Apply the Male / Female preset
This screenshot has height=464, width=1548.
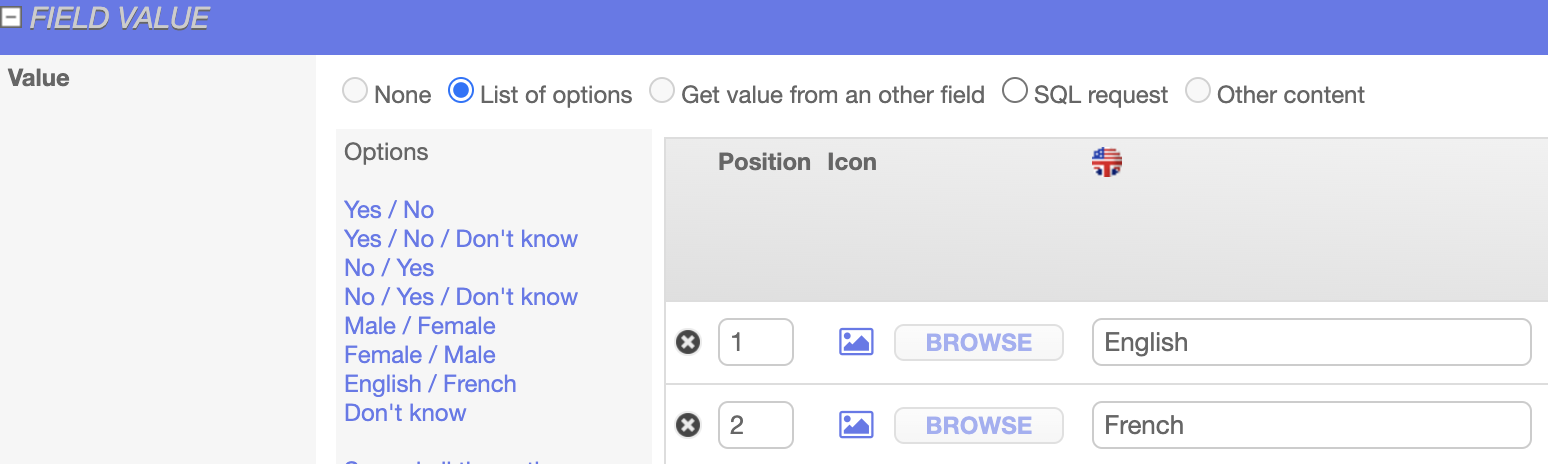[x=420, y=326]
